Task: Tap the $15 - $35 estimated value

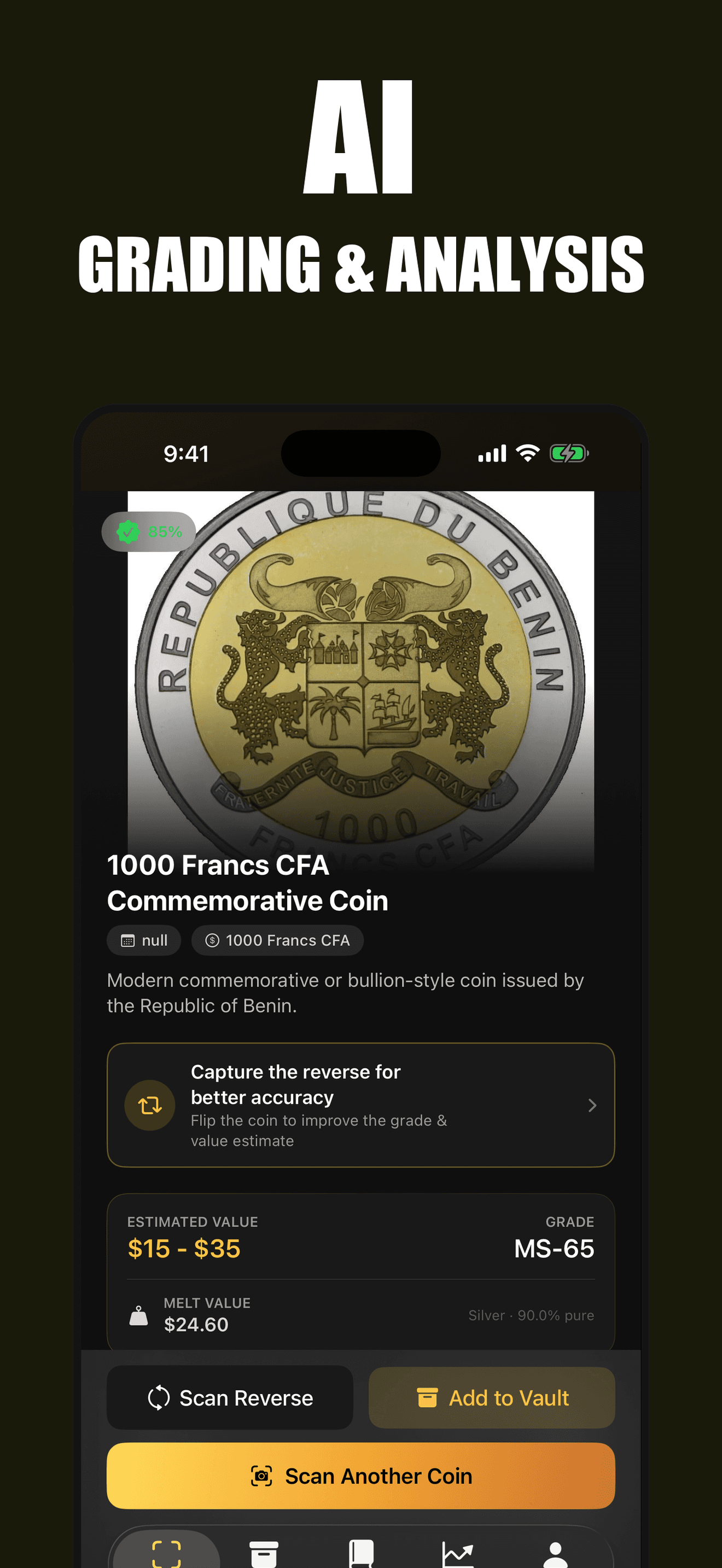Action: 184,1248
